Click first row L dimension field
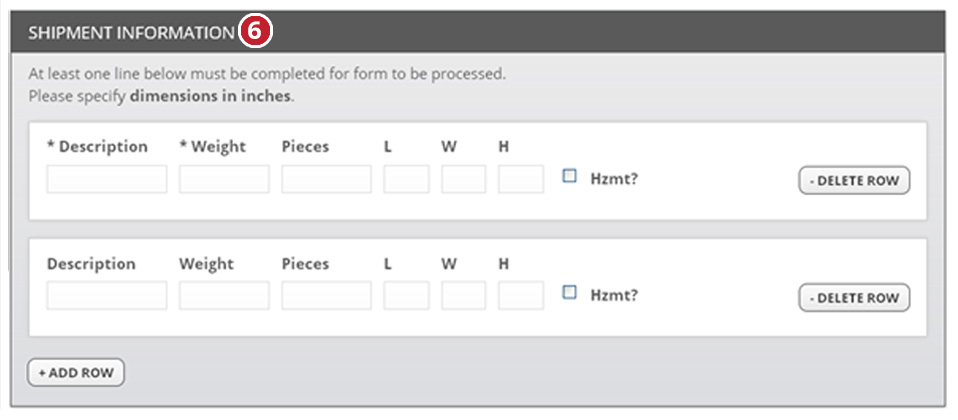 [x=406, y=179]
